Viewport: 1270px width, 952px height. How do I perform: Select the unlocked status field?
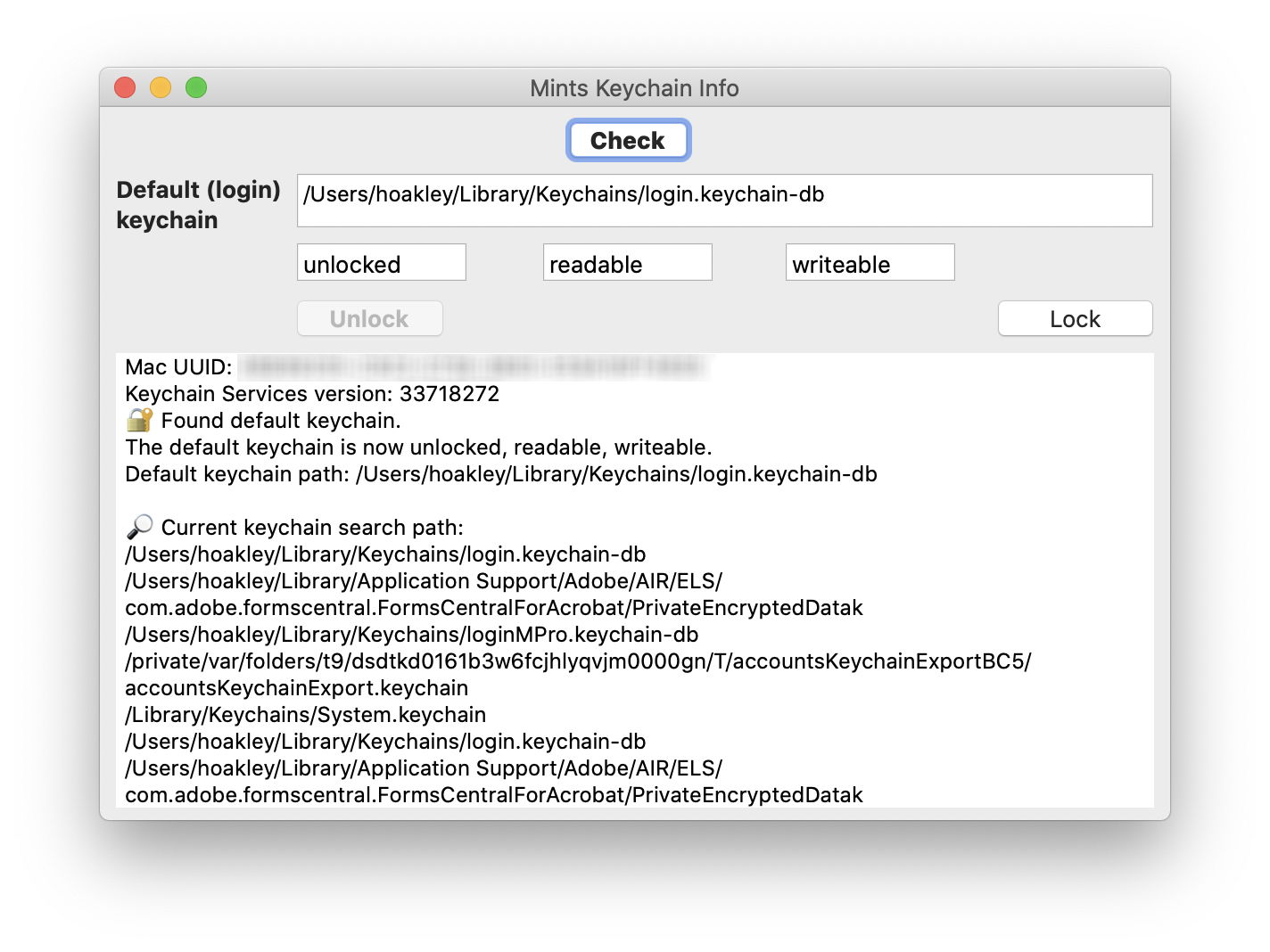pyautogui.click(x=382, y=263)
